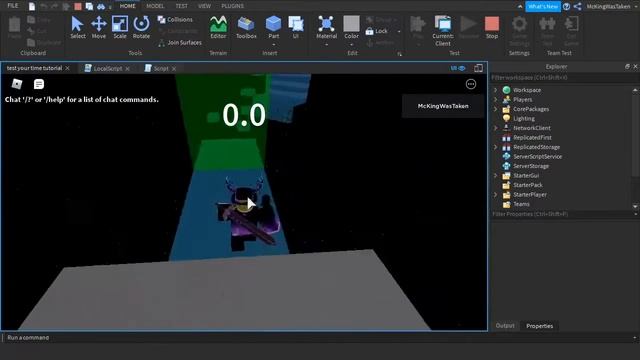This screenshot has width=640, height=360.
Task: Switch to the MODEL ribbon tab
Action: coord(155,6)
